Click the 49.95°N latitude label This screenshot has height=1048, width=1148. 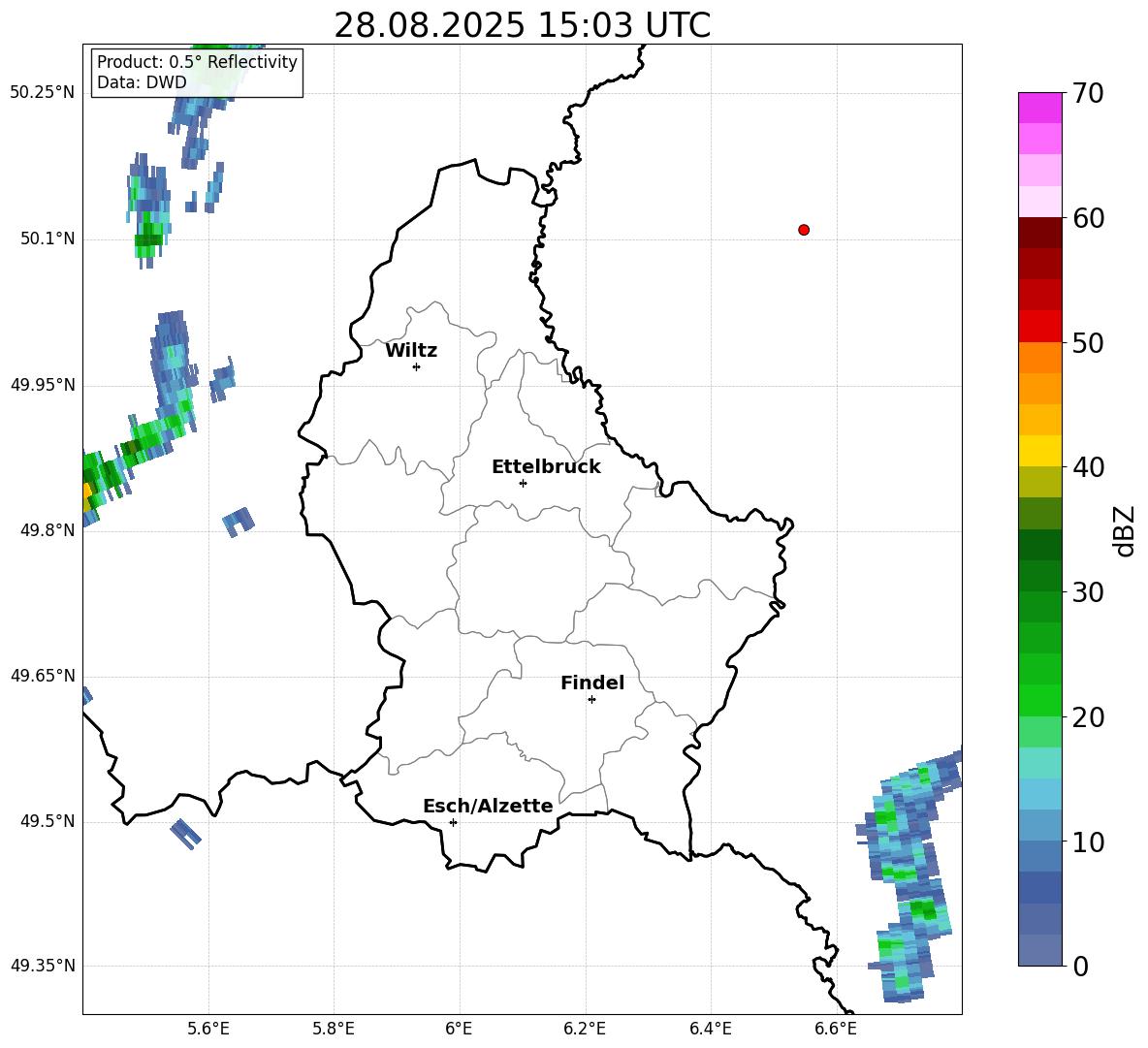[43, 385]
